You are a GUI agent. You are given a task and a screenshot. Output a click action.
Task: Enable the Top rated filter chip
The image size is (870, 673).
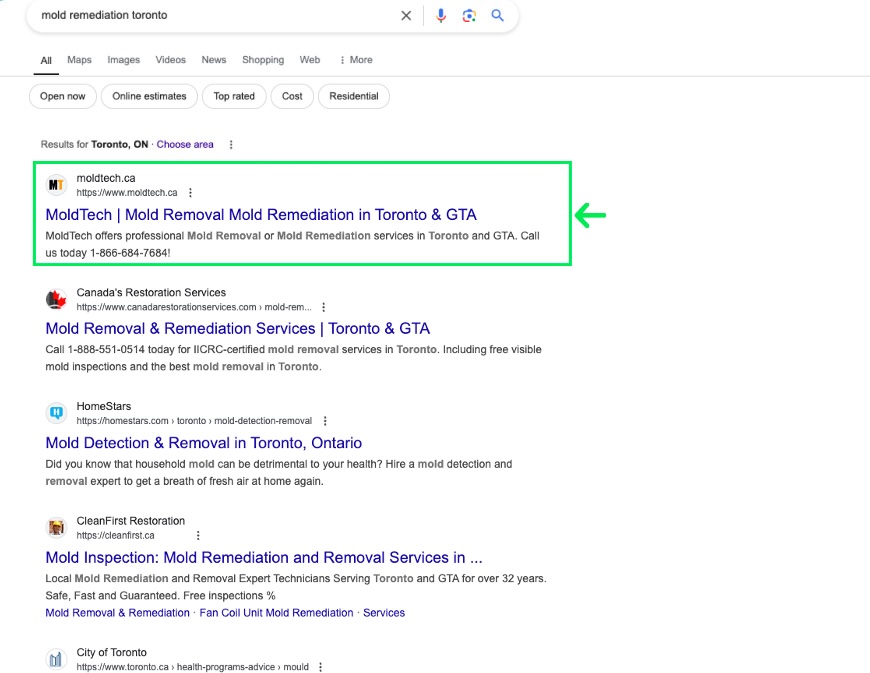coord(234,96)
